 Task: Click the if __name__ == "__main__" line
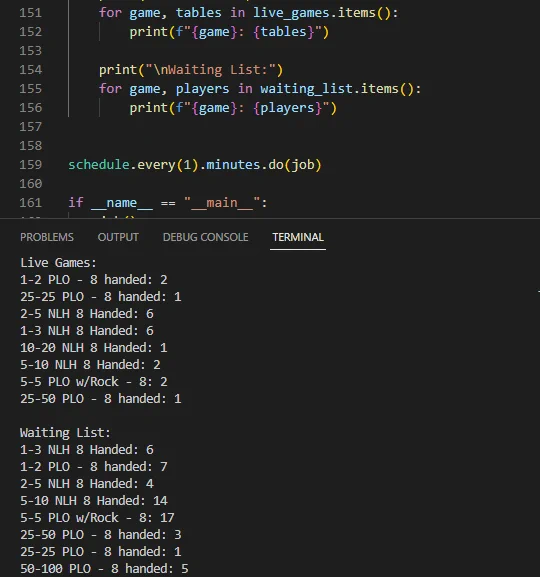(167, 203)
